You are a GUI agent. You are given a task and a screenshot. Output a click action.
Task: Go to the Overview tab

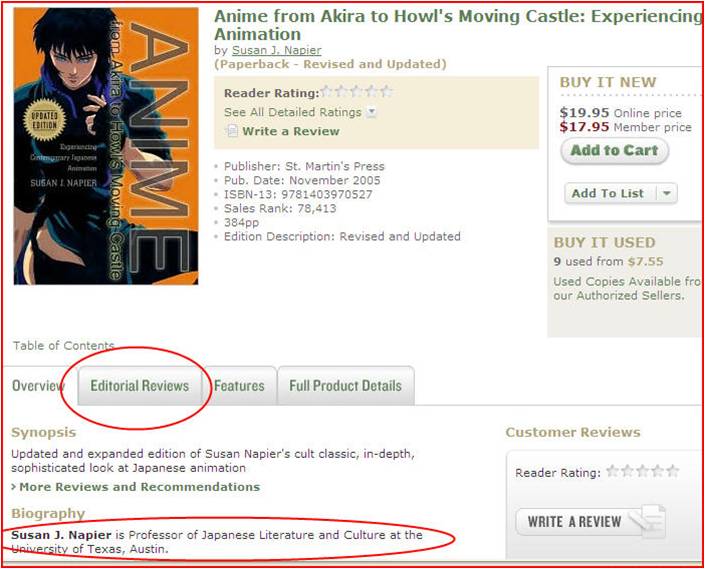[x=39, y=386]
